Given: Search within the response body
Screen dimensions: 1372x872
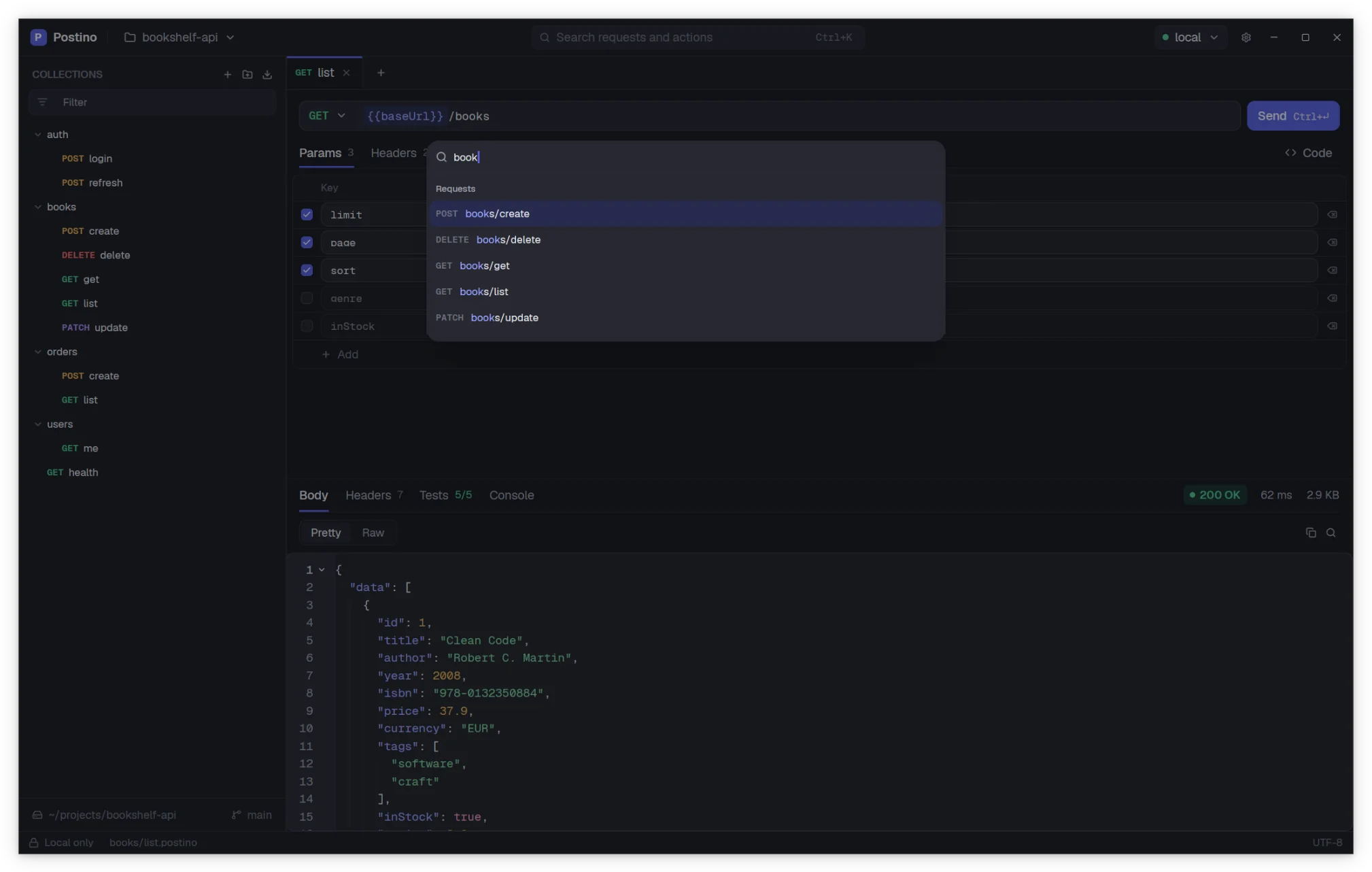Looking at the screenshot, I should pos(1331,533).
